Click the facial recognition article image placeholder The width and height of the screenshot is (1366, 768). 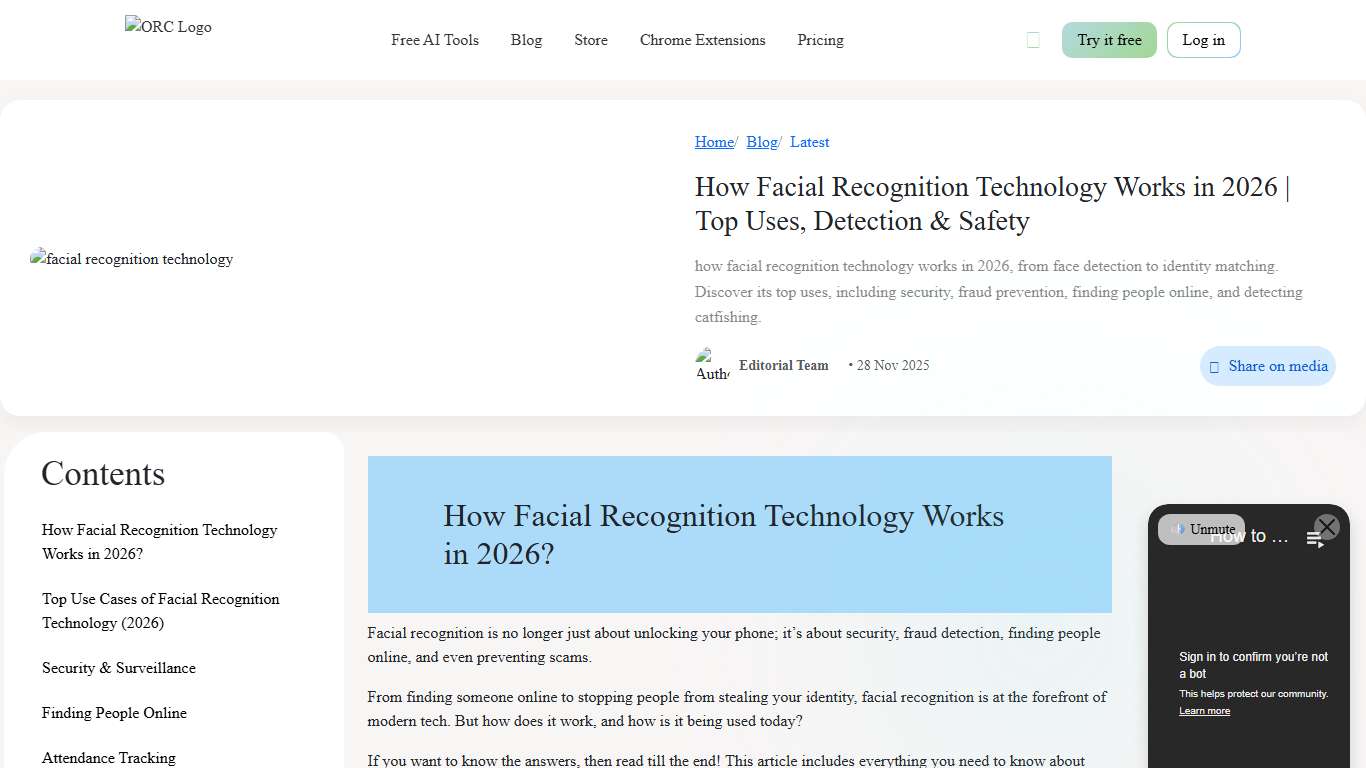click(131, 259)
